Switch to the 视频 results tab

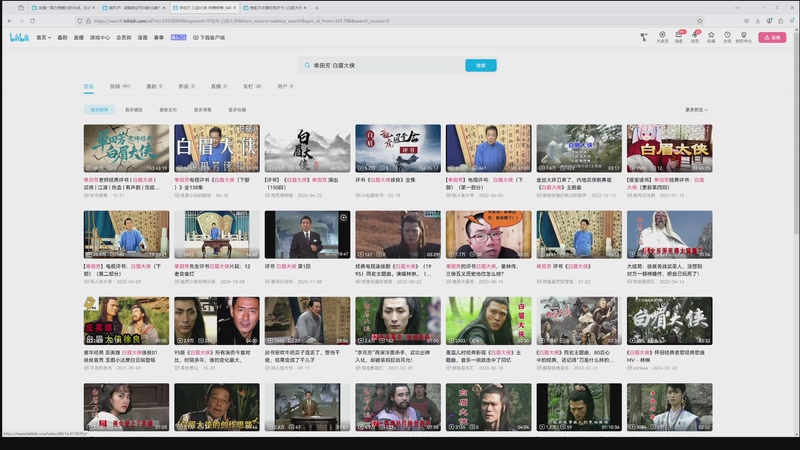pos(120,87)
